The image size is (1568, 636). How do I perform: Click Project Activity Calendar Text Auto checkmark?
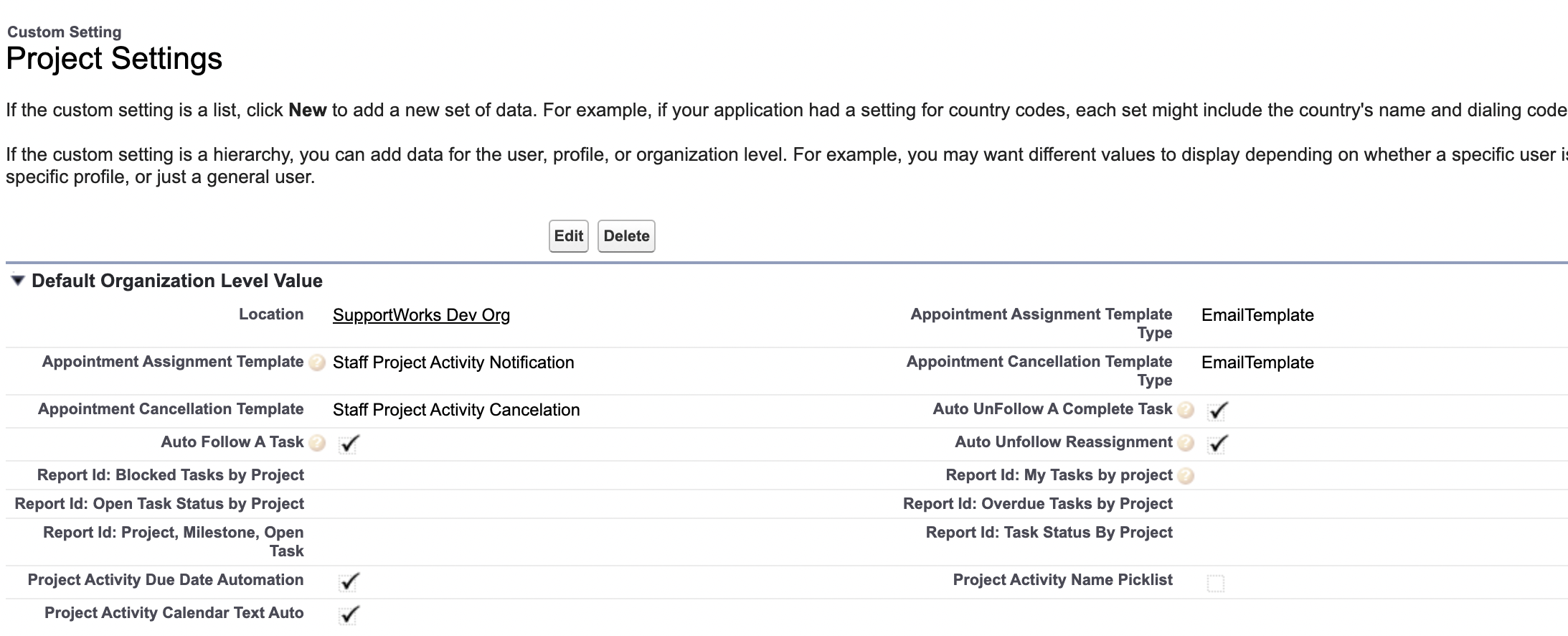tap(349, 614)
